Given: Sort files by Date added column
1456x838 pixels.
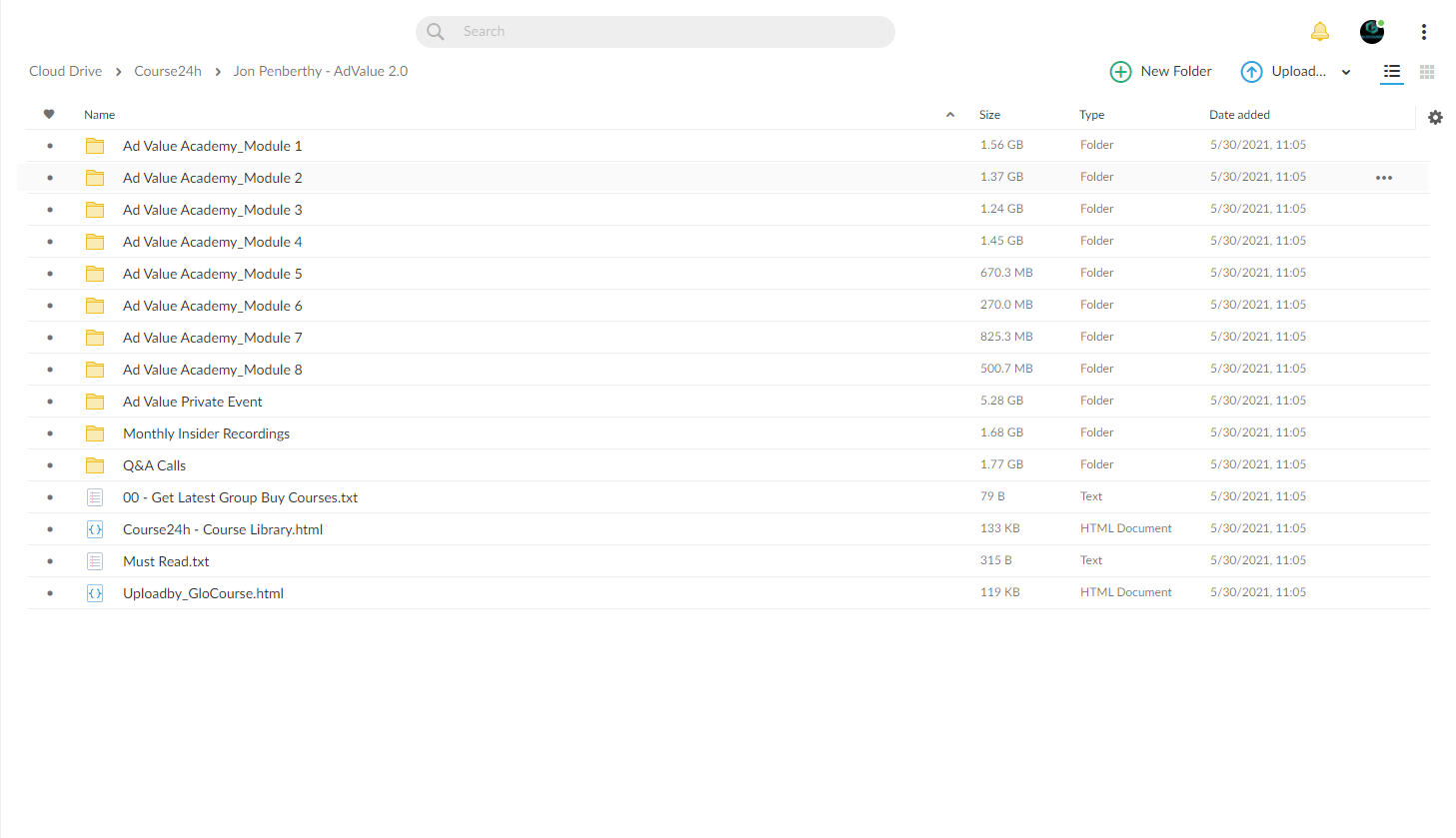Looking at the screenshot, I should (1239, 115).
